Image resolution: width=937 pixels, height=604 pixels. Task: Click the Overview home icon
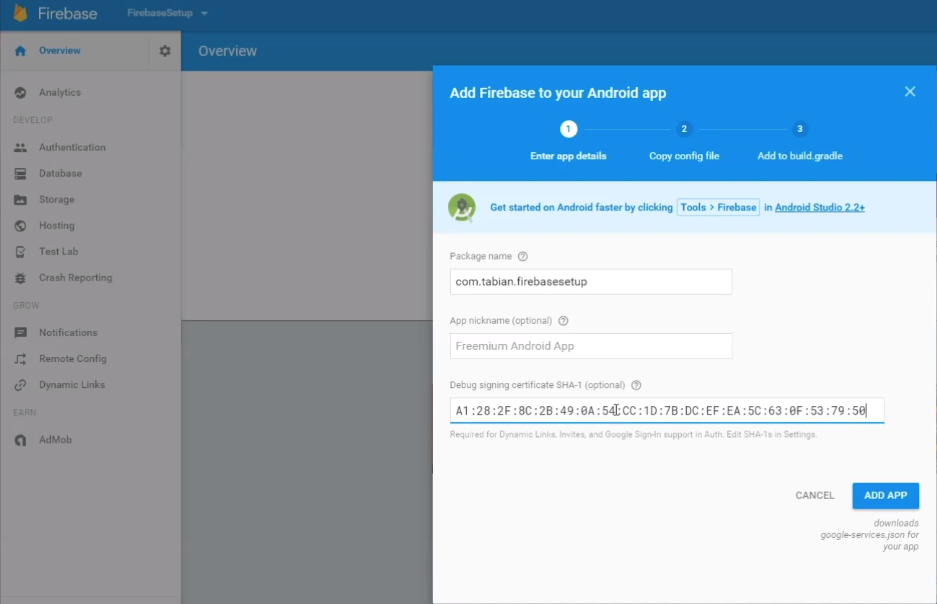[20, 51]
